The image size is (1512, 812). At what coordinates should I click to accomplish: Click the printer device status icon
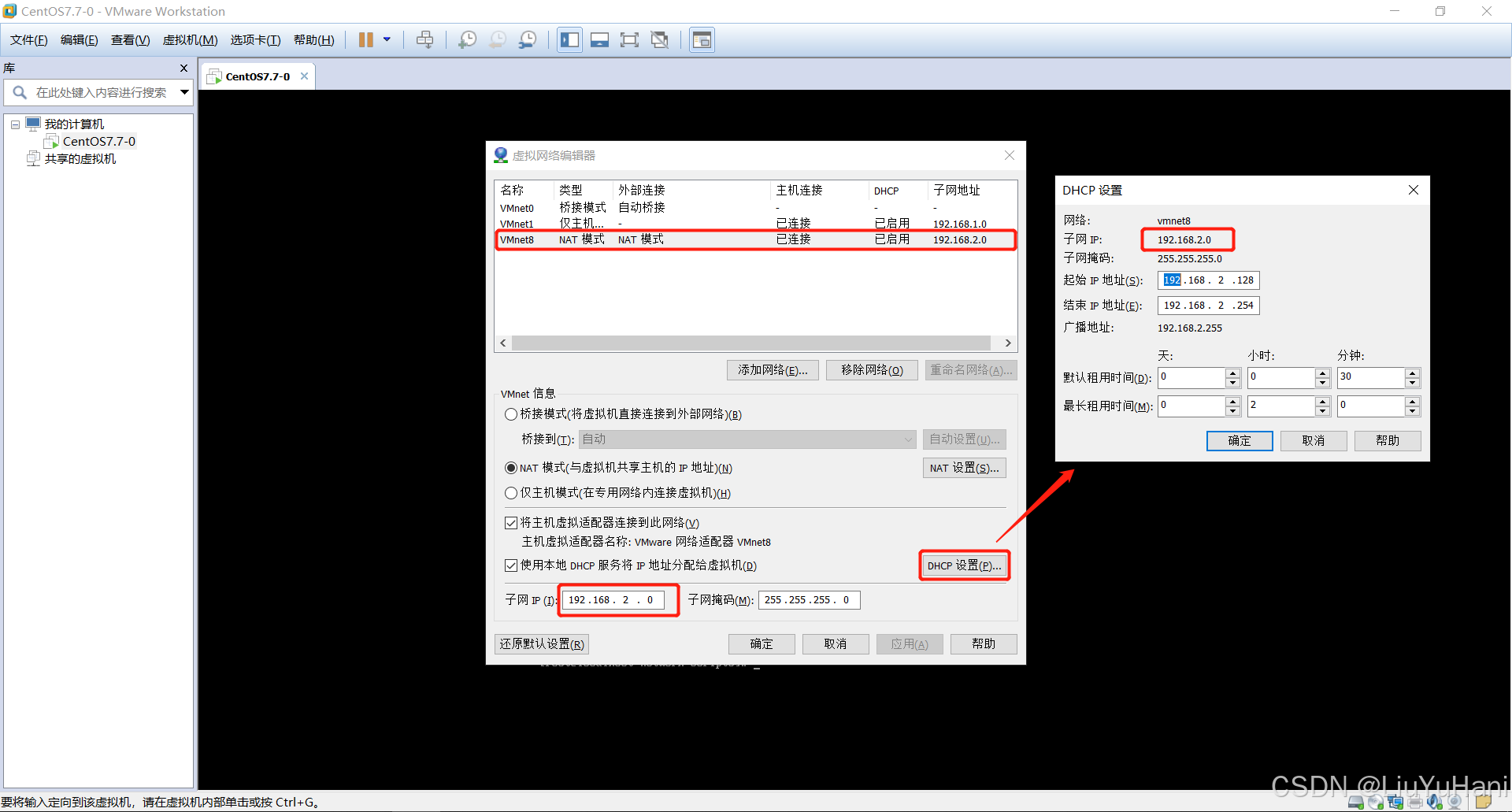pos(1415,803)
